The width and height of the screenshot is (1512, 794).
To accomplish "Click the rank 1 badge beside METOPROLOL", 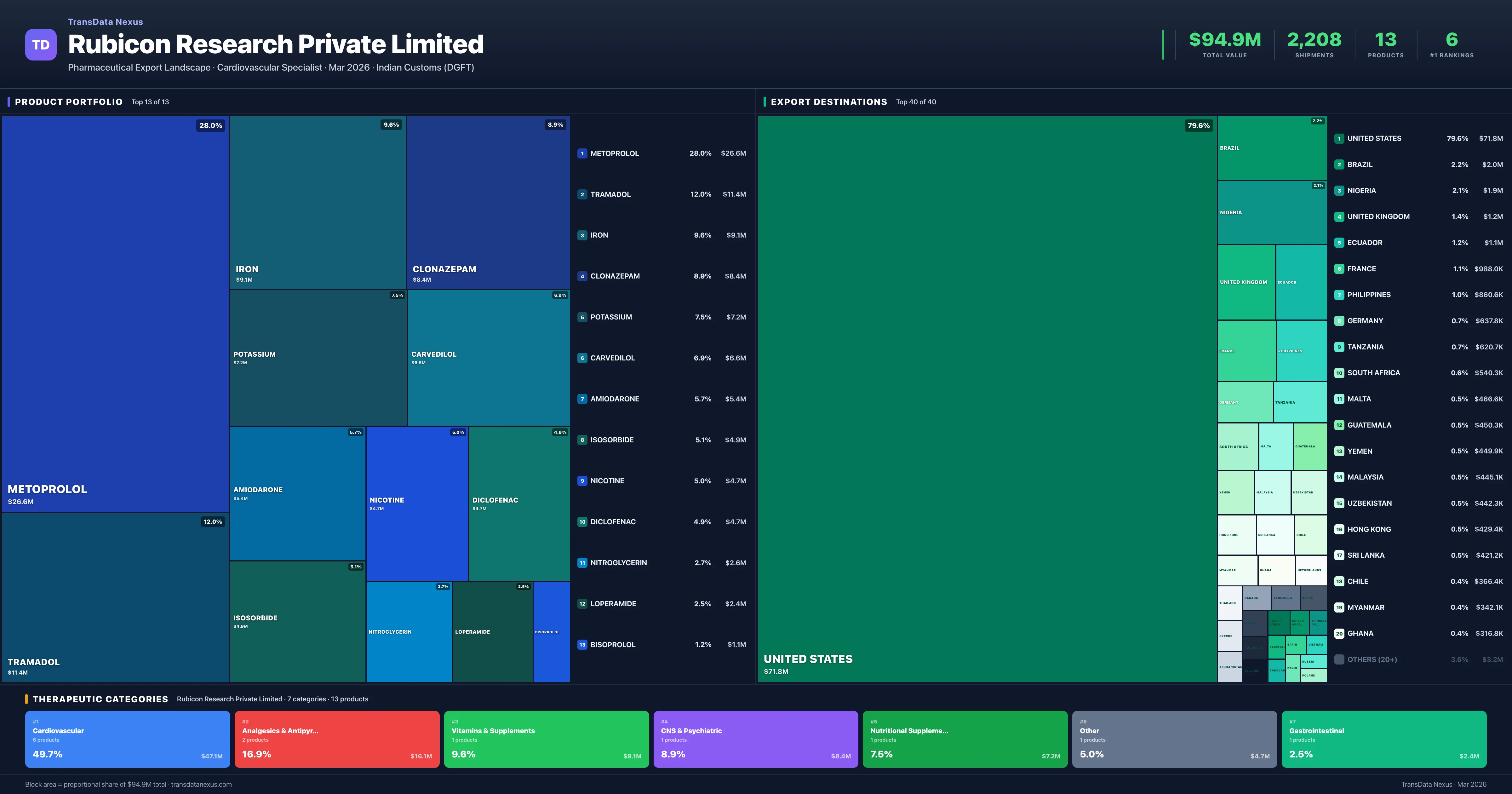I will (x=582, y=153).
